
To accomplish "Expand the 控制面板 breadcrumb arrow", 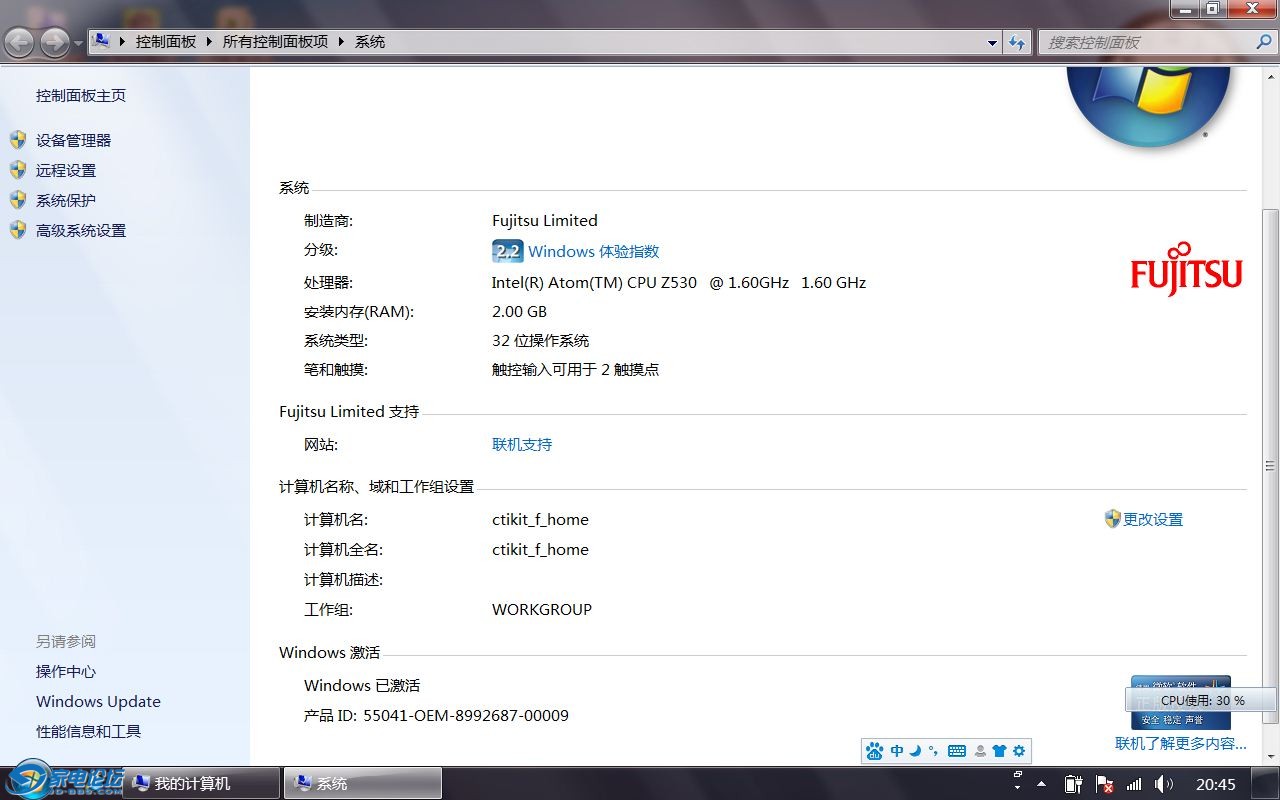I will [209, 42].
